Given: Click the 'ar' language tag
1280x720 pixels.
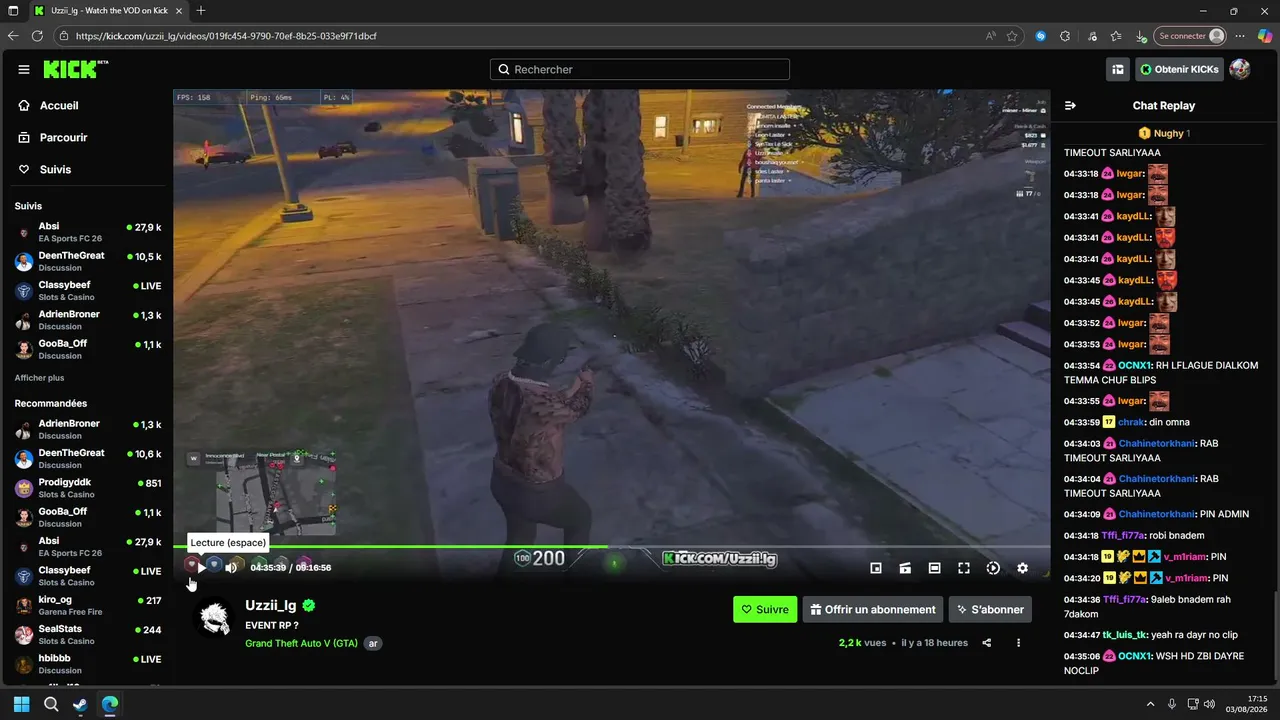Looking at the screenshot, I should click(x=373, y=643).
